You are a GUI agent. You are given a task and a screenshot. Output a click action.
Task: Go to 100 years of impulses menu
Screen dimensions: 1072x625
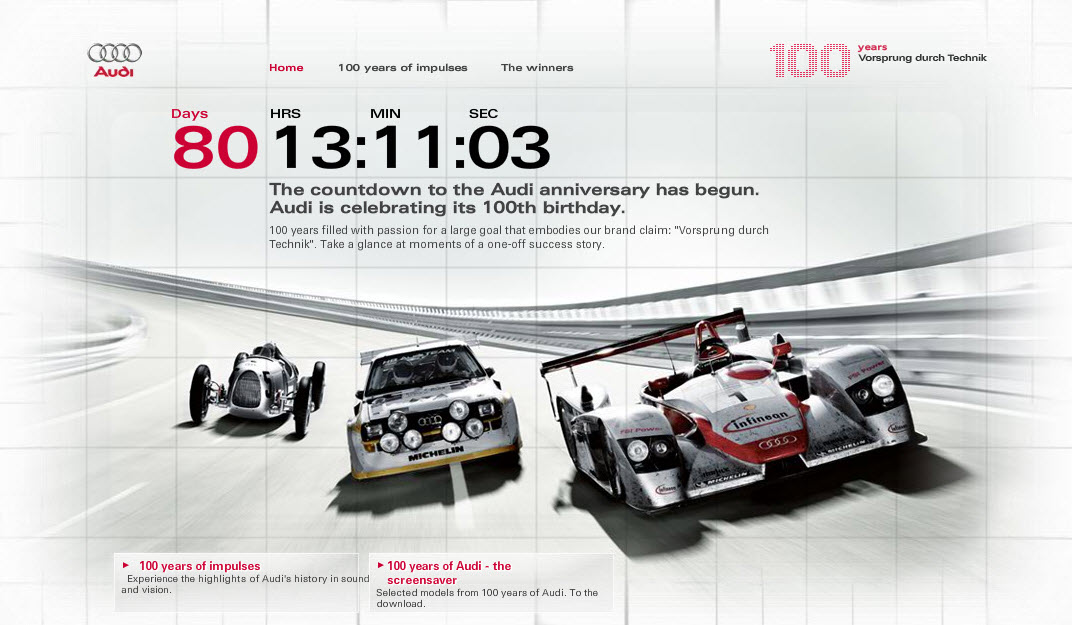(403, 68)
